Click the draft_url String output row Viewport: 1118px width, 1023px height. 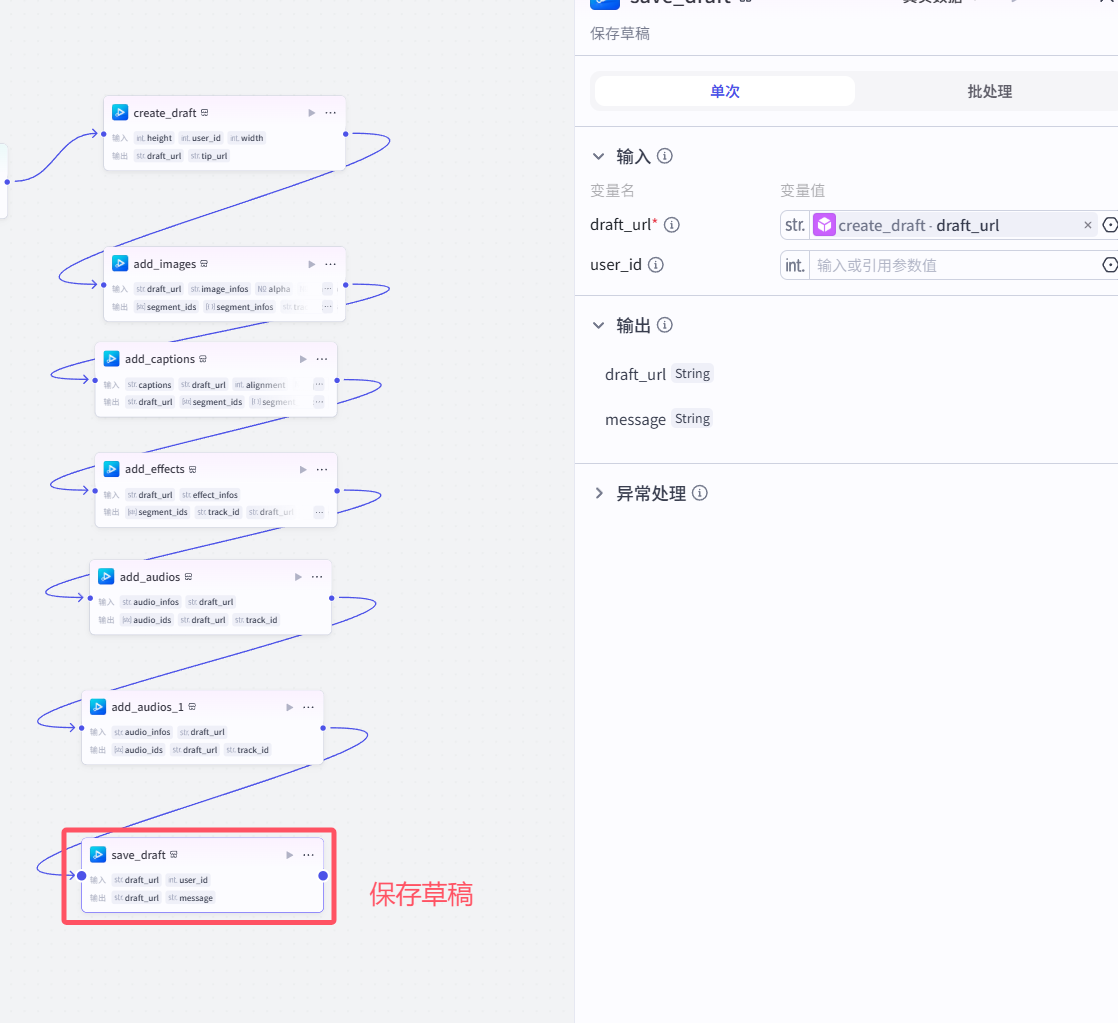pos(658,374)
